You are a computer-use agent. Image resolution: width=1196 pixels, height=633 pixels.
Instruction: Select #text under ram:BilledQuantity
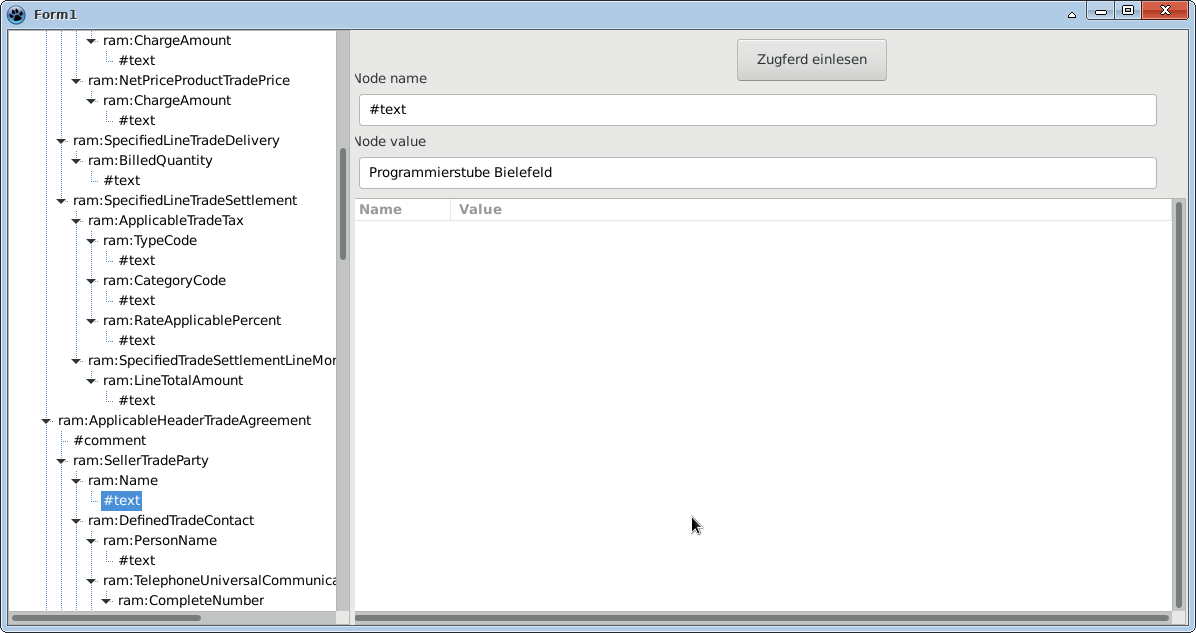[122, 180]
